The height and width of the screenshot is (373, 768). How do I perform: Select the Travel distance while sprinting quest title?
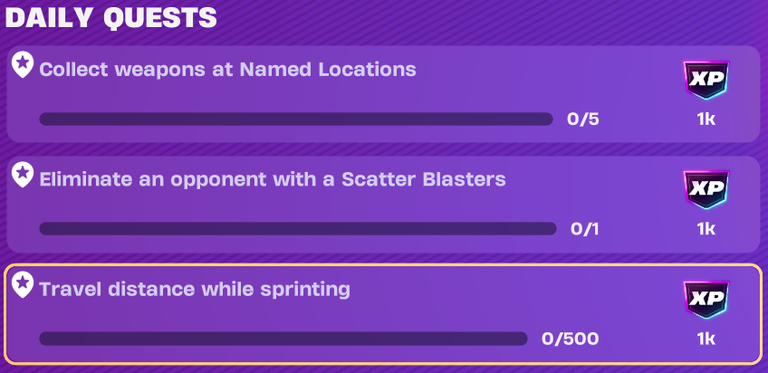[x=194, y=289]
